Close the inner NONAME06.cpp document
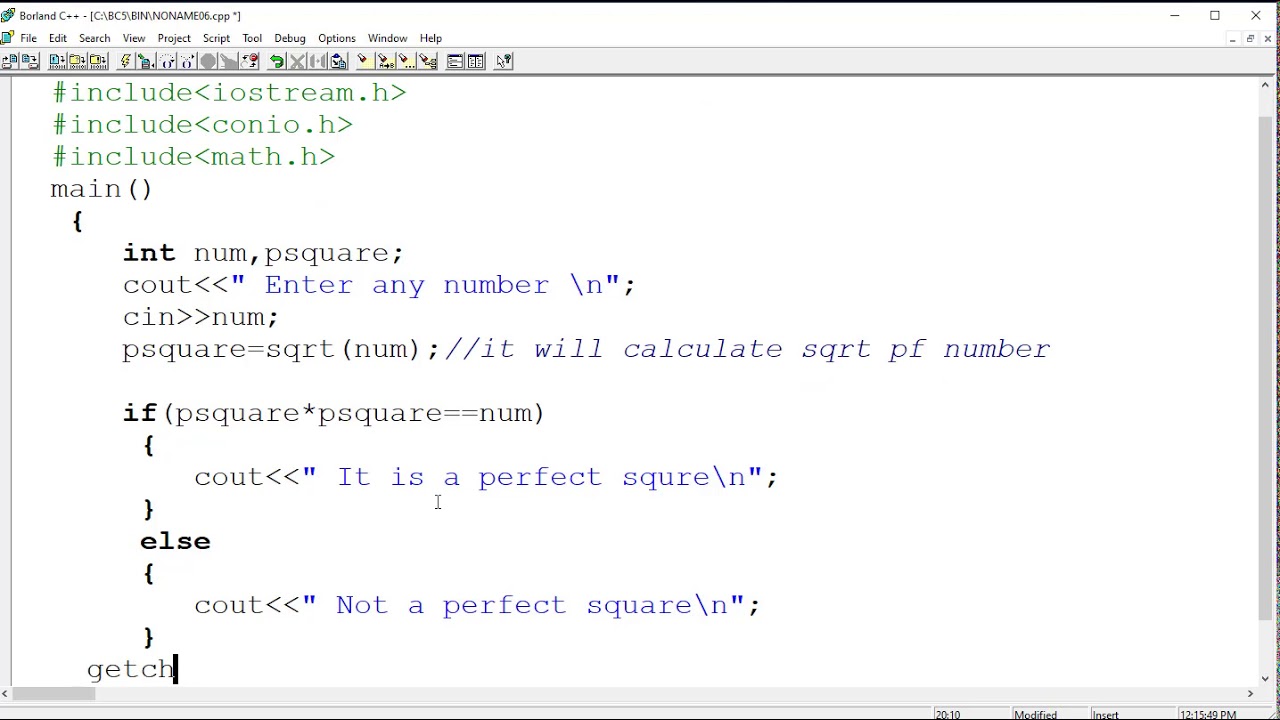Viewport: 1280px width, 720px height. [1269, 38]
